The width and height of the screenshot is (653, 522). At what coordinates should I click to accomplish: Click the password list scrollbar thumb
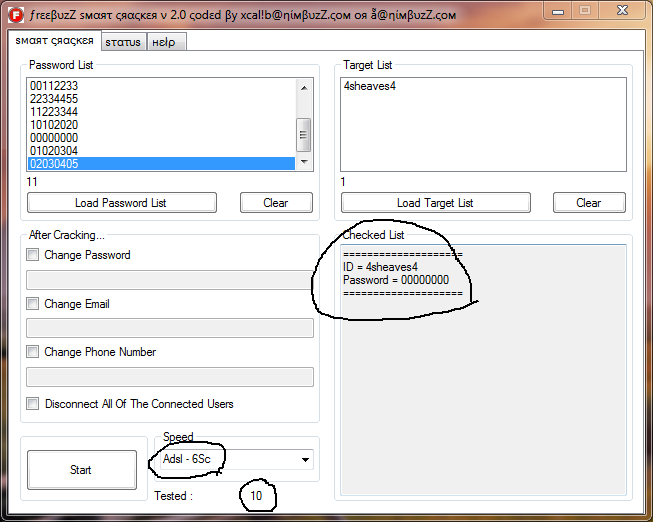[x=304, y=135]
